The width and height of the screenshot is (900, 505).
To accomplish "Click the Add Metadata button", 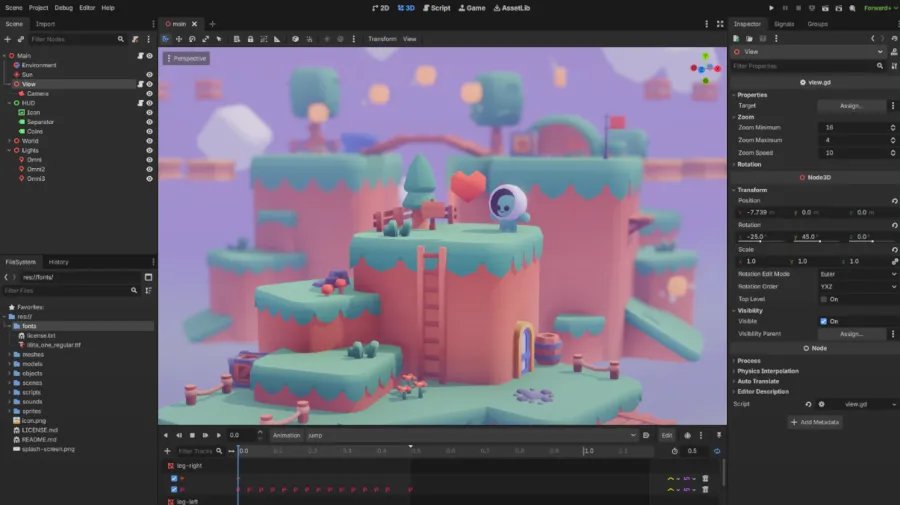I will point(814,422).
